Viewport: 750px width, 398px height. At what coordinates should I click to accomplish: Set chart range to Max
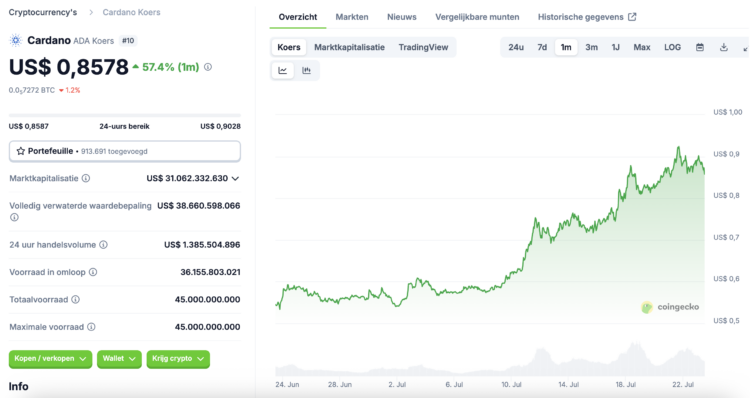point(642,47)
